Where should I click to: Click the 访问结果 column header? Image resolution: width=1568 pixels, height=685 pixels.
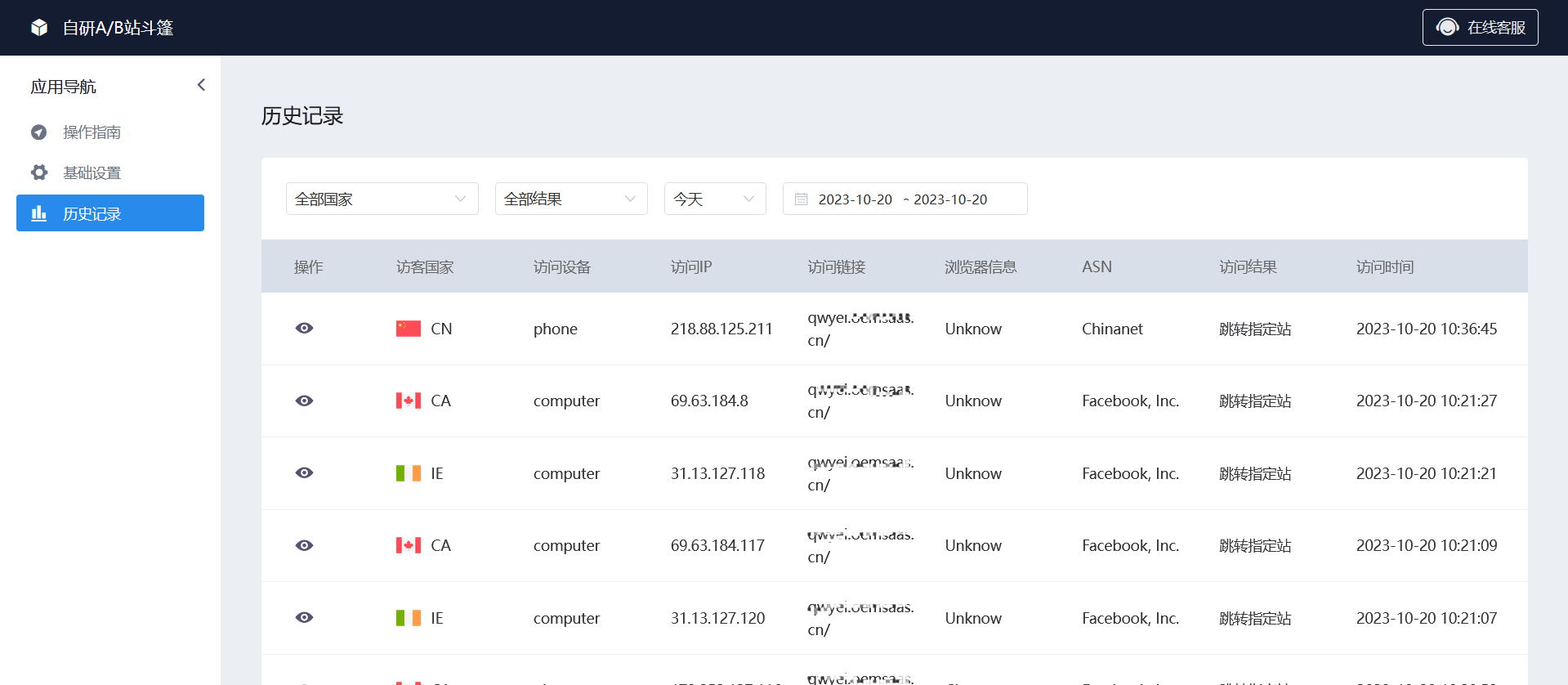pyautogui.click(x=1248, y=266)
